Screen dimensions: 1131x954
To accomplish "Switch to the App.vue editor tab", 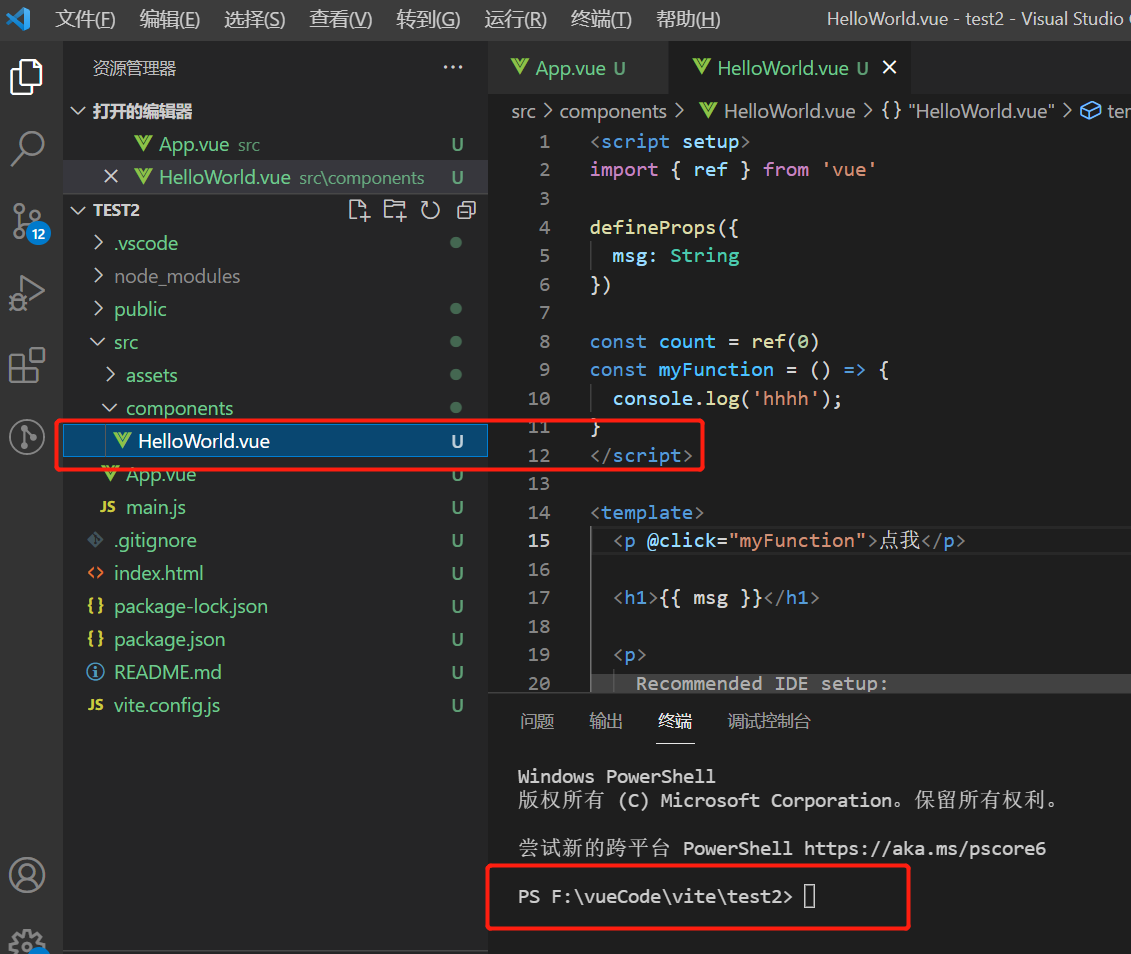I will pos(578,68).
